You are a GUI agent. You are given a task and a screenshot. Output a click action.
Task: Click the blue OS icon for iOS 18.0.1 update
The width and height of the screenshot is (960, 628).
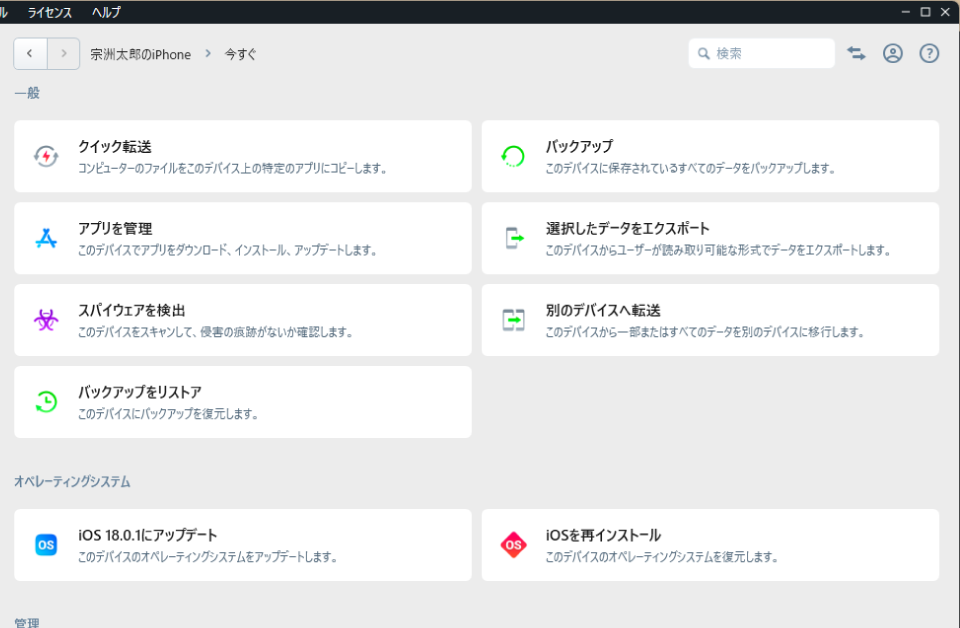point(45,545)
